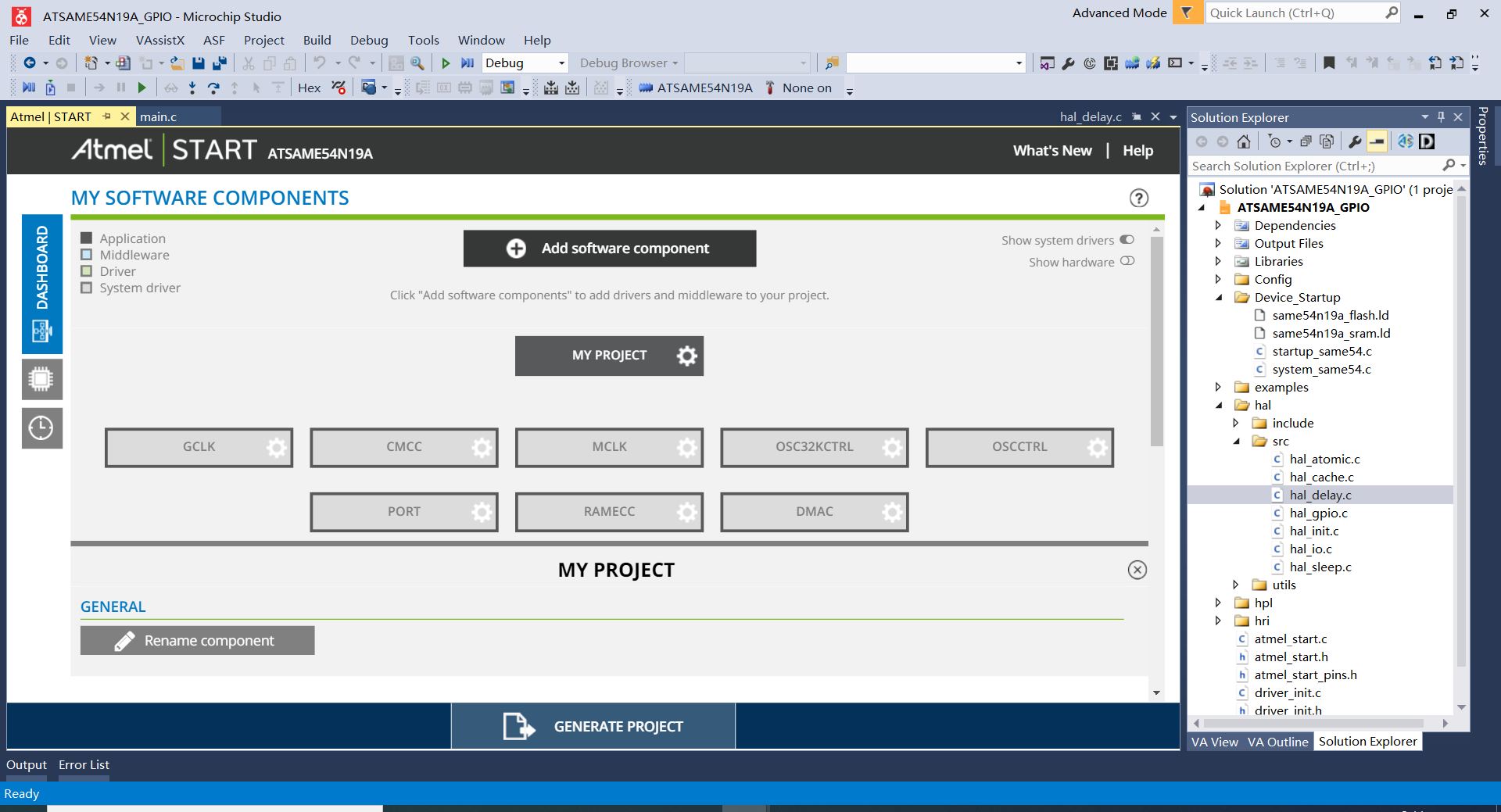Click the Add software component button
The height and width of the screenshot is (812, 1501).
coord(610,249)
